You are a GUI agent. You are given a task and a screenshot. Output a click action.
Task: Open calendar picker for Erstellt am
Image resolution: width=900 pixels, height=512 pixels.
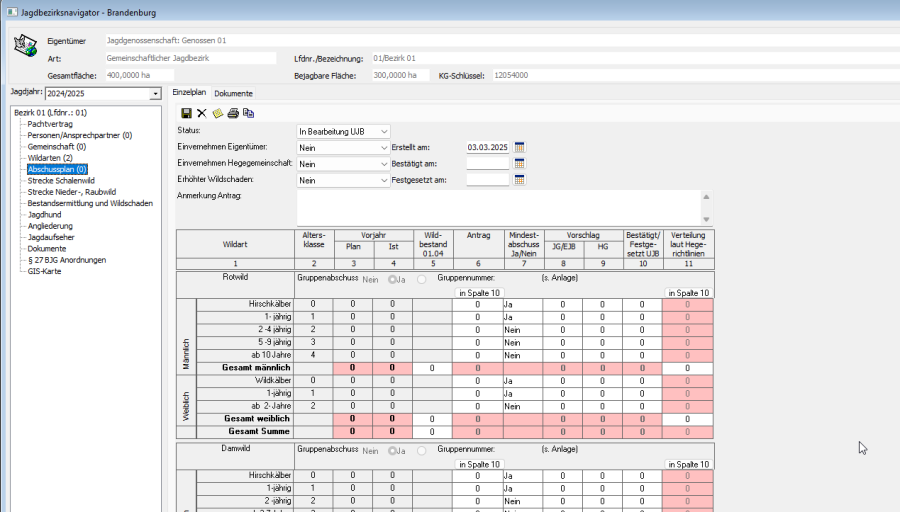click(519, 147)
